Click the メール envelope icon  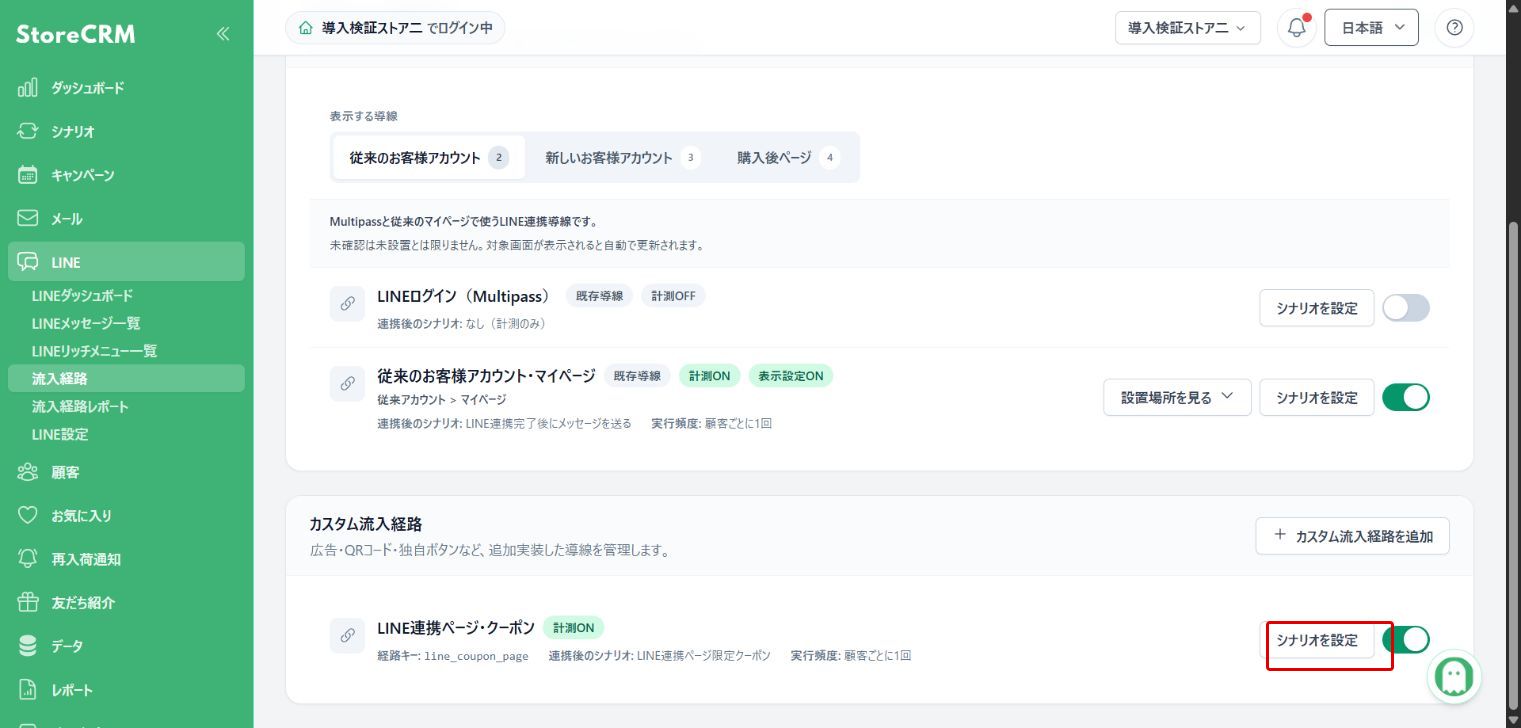(x=28, y=218)
